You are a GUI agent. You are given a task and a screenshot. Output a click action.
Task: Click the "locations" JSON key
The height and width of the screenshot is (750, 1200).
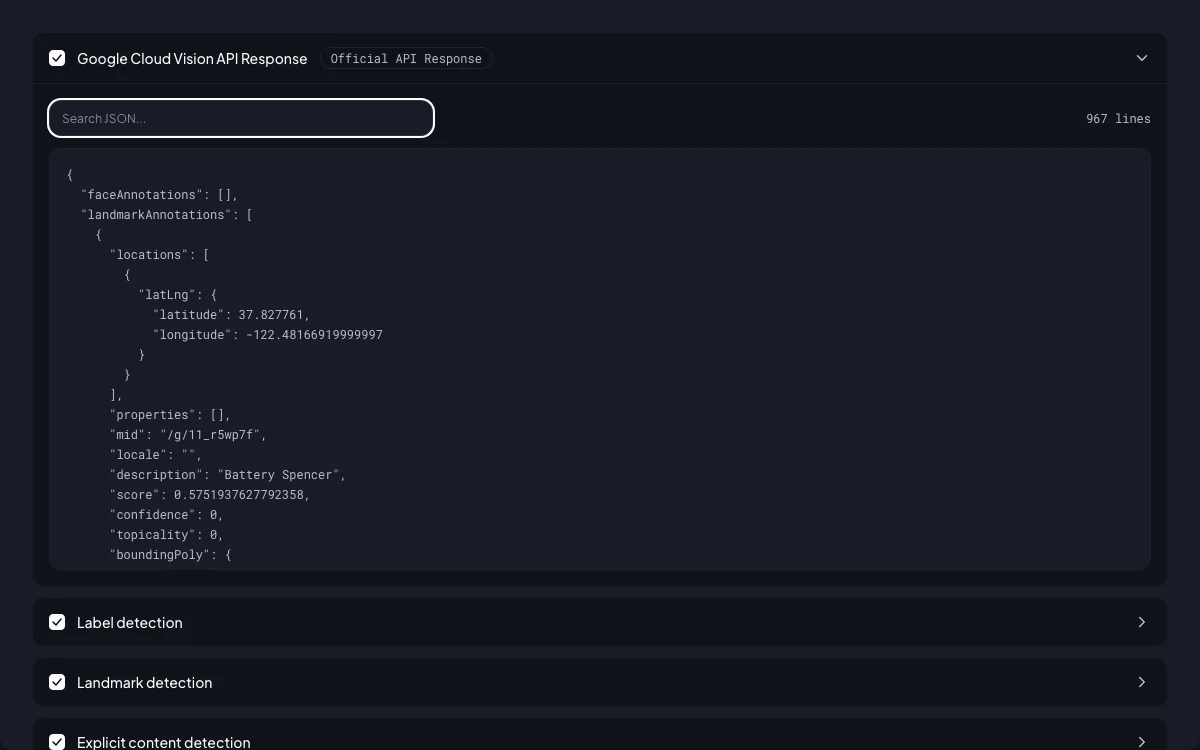pos(149,255)
